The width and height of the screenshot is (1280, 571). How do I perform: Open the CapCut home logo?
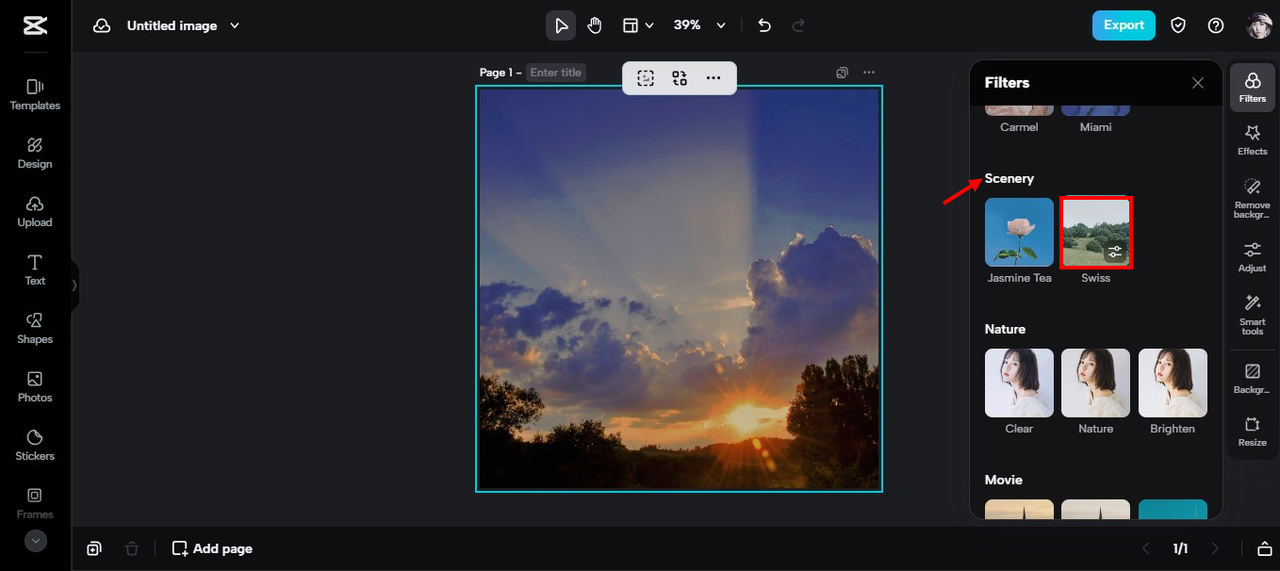[x=35, y=26]
